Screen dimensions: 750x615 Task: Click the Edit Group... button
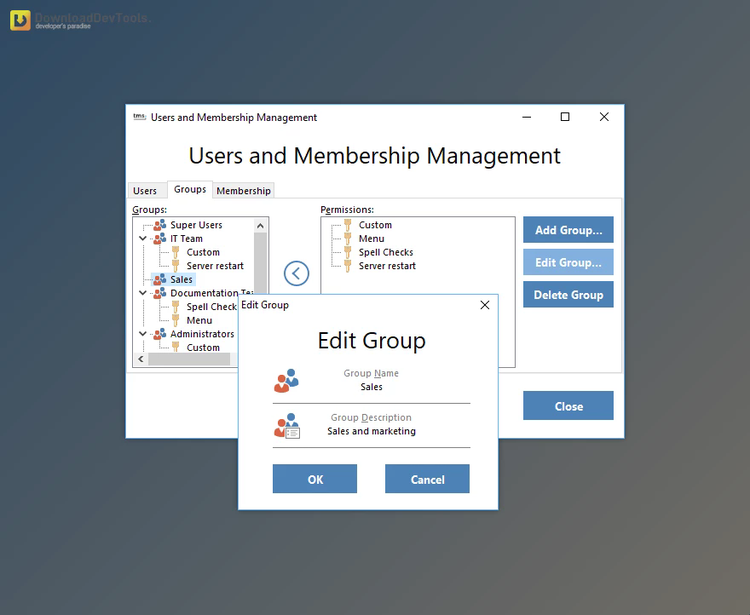click(x=568, y=263)
